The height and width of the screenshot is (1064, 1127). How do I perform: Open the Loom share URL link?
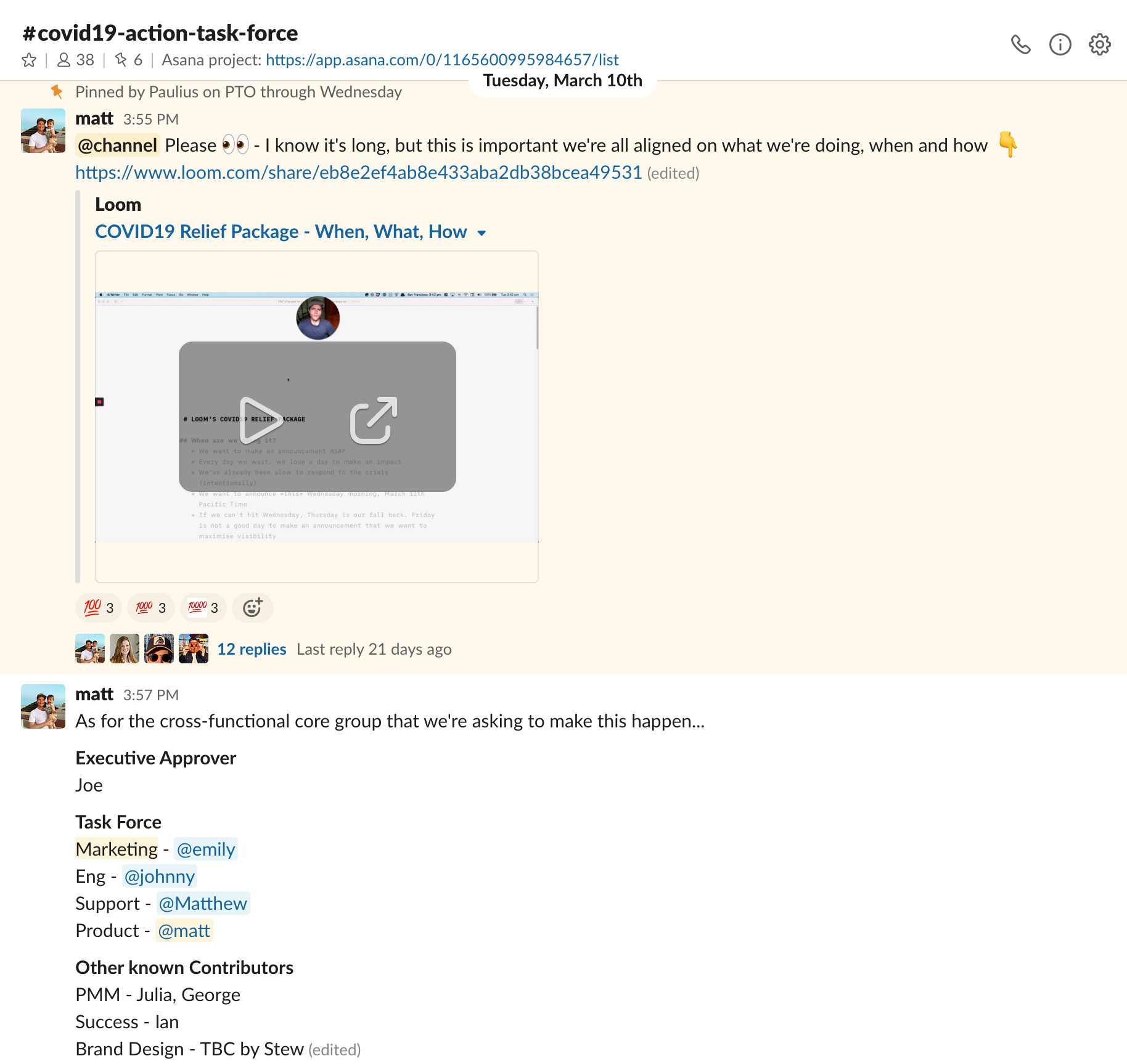click(359, 172)
